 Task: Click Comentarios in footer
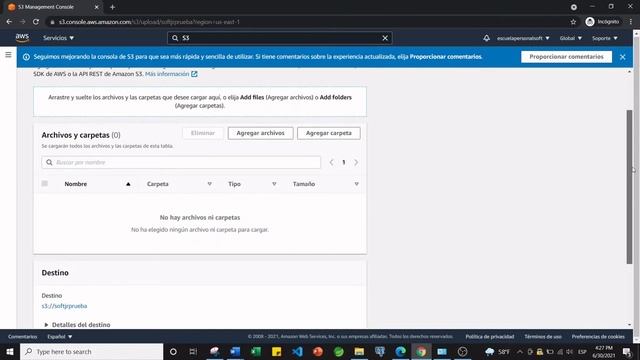(x=22, y=337)
